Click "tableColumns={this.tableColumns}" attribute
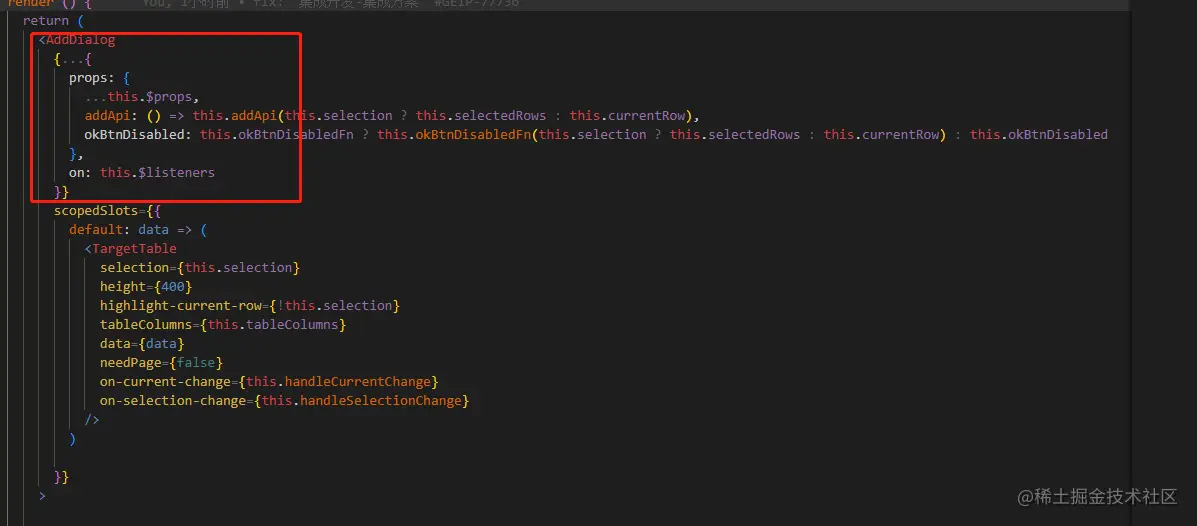 pos(223,325)
